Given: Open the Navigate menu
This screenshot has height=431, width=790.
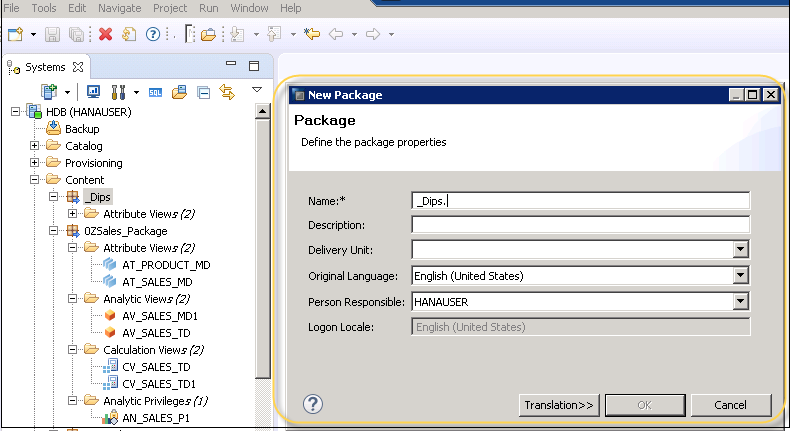Looking at the screenshot, I should point(119,7).
